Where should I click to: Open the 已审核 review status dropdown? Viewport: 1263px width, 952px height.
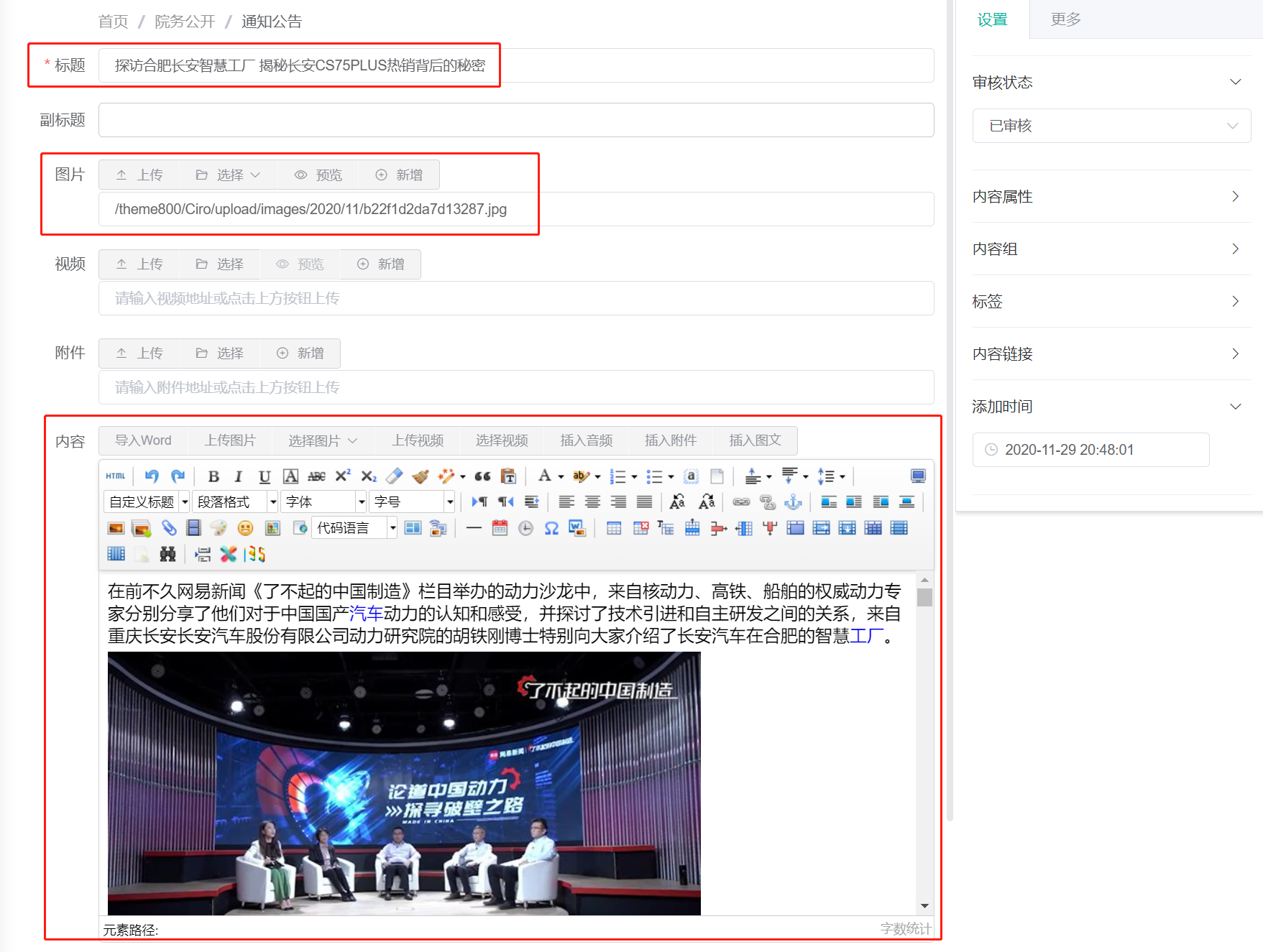tap(1111, 126)
